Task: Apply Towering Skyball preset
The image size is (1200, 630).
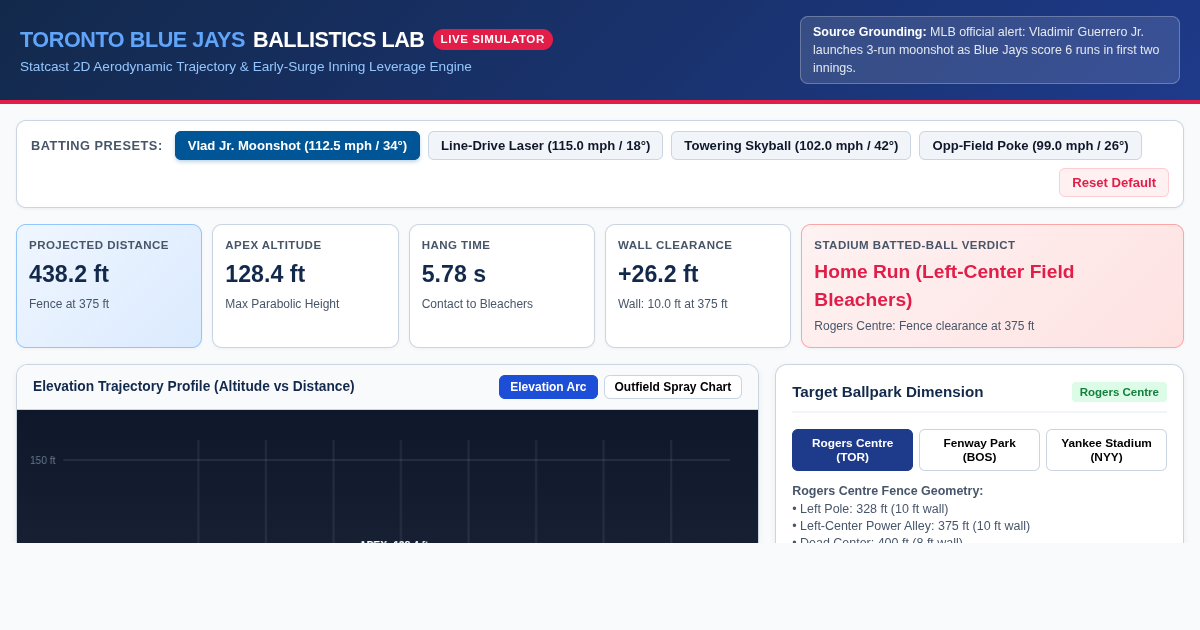Action: point(791,145)
